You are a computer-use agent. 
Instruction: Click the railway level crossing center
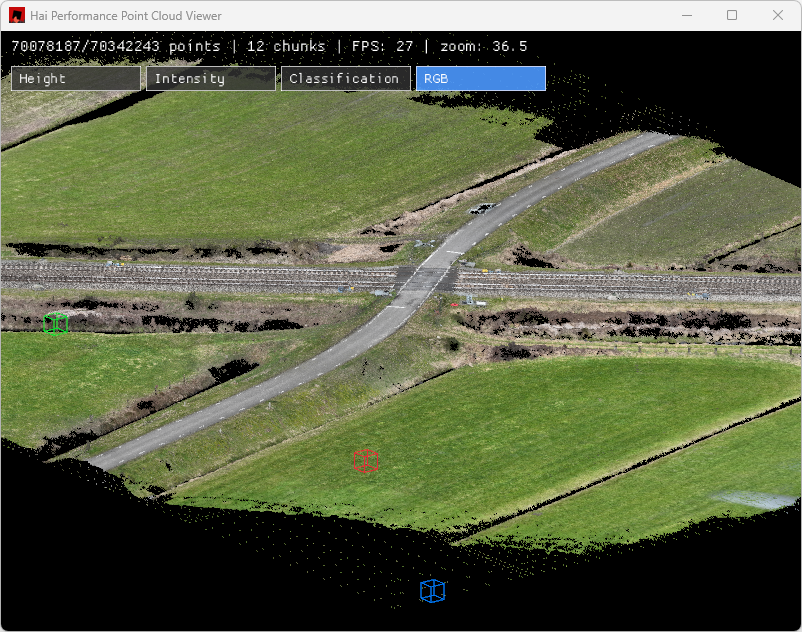[x=427, y=278]
